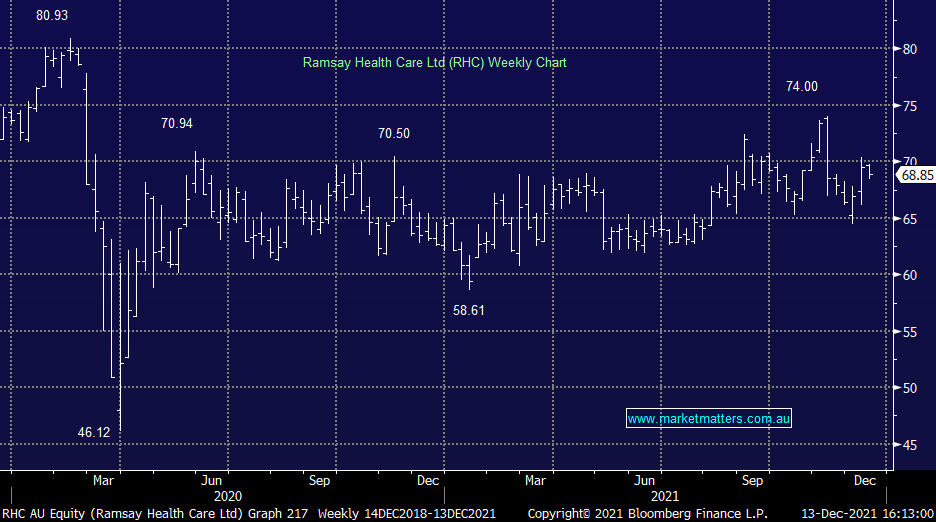Viewport: 936px width, 522px height.
Task: Click the 46.12 low price label
Action: pyautogui.click(x=94, y=432)
